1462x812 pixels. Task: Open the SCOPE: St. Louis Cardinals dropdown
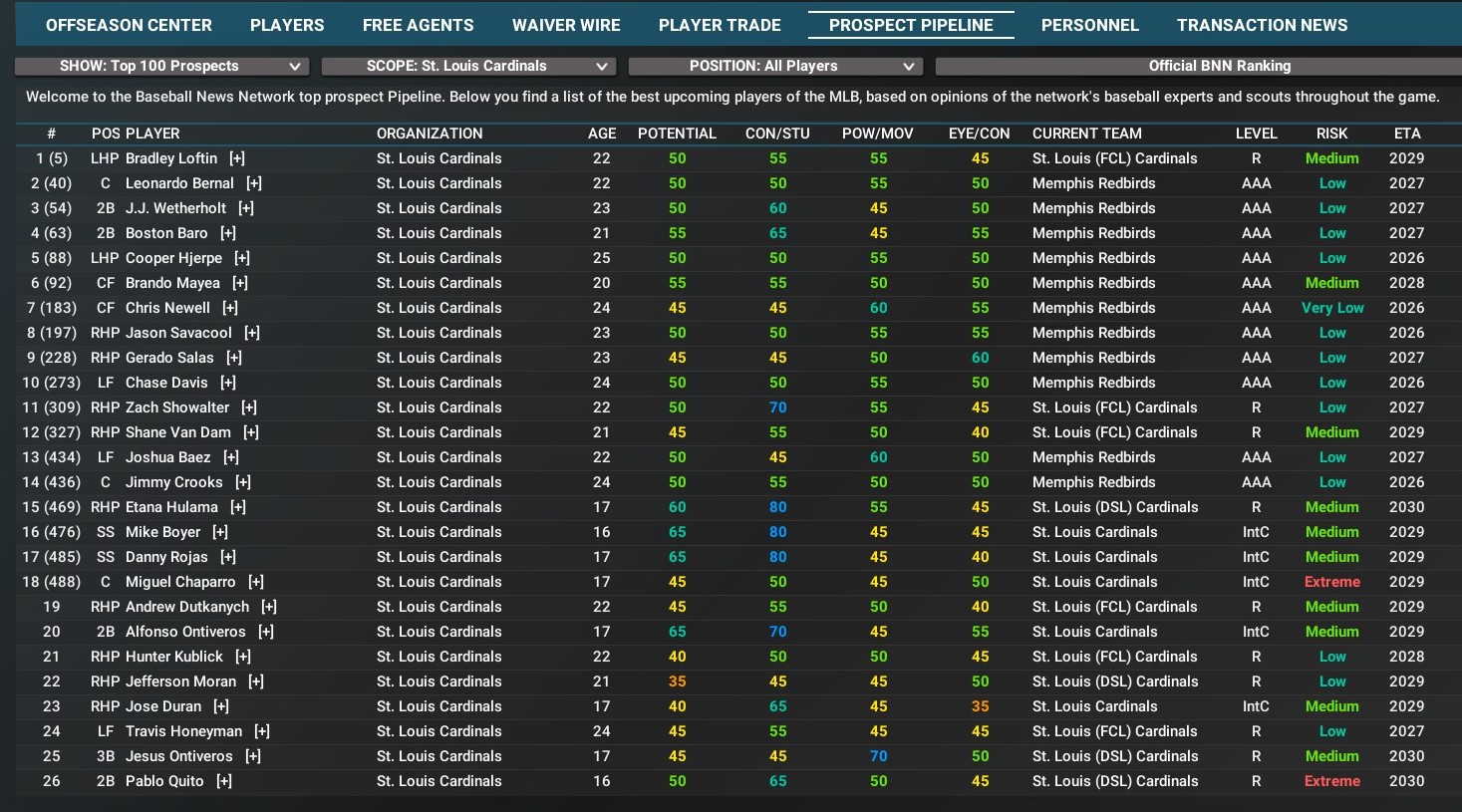coord(468,66)
